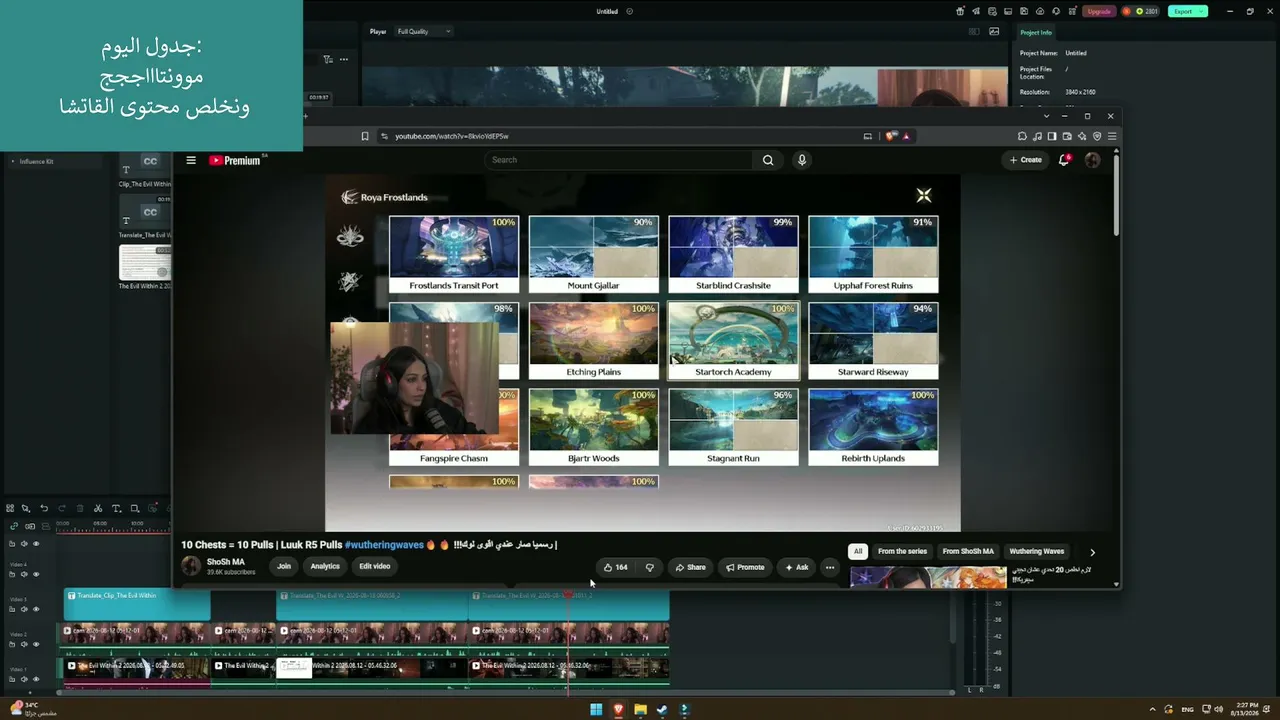Toggle visibility eye on Video 2 track
The width and height of the screenshot is (1280, 720).
[36, 644]
